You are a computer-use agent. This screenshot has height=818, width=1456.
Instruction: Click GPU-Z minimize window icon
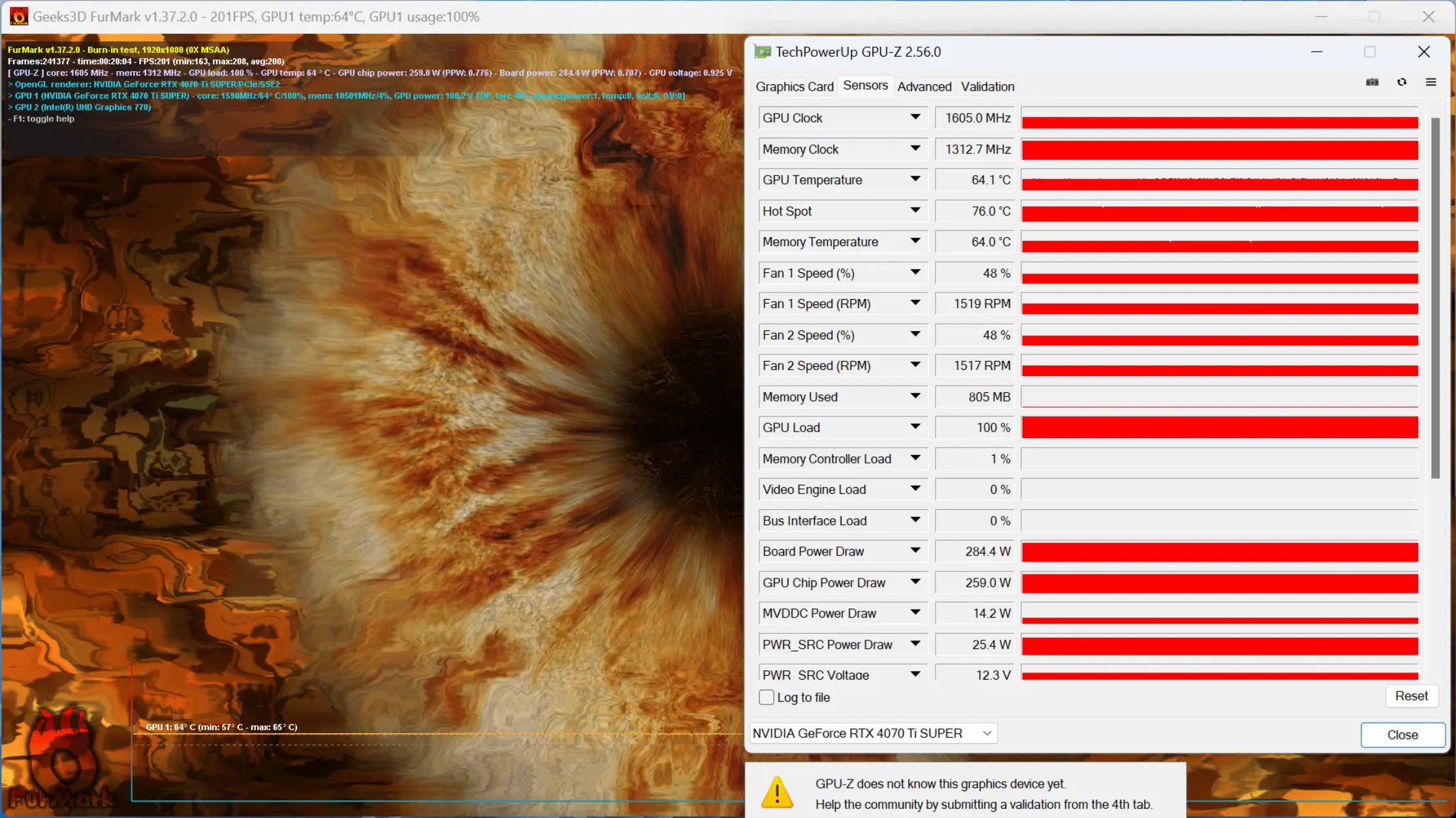coord(1316,51)
